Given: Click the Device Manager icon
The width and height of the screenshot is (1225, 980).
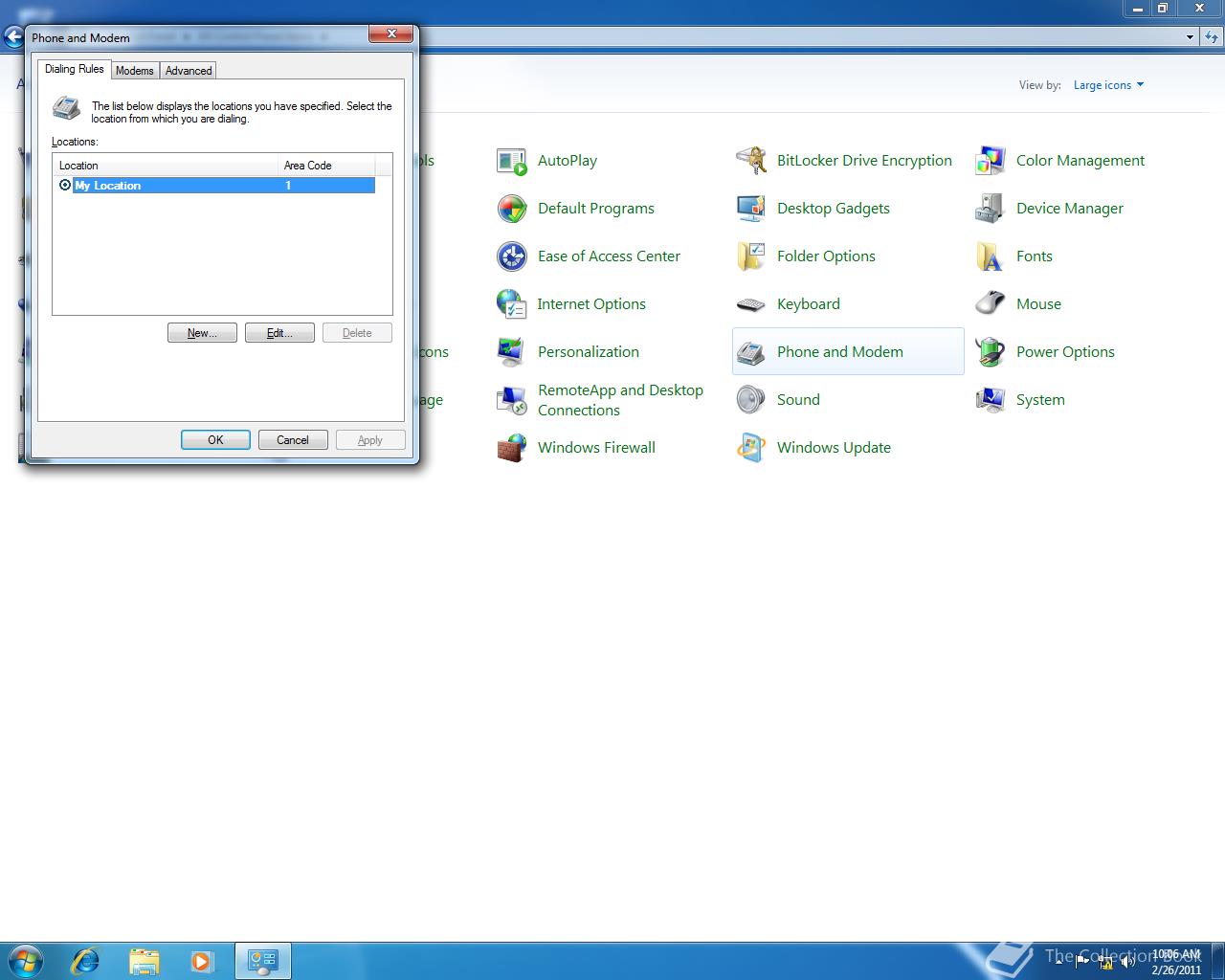Looking at the screenshot, I should (x=991, y=209).
